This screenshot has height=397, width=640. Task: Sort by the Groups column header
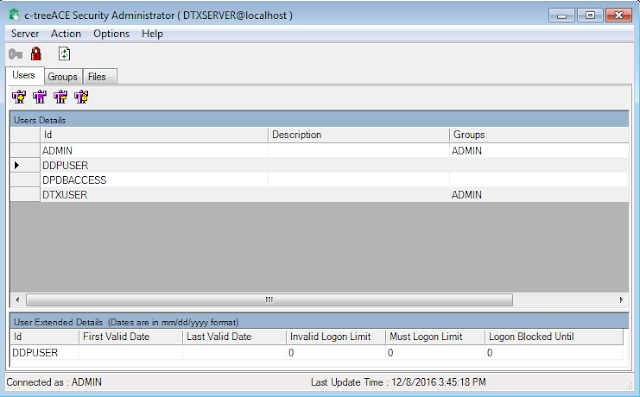(x=539, y=135)
